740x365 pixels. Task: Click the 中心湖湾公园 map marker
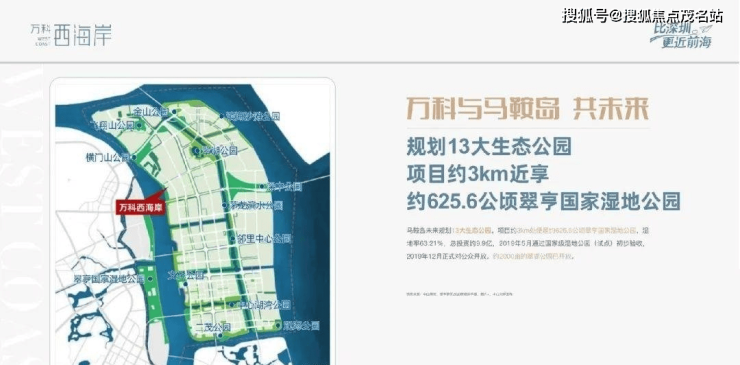pyautogui.click(x=232, y=305)
